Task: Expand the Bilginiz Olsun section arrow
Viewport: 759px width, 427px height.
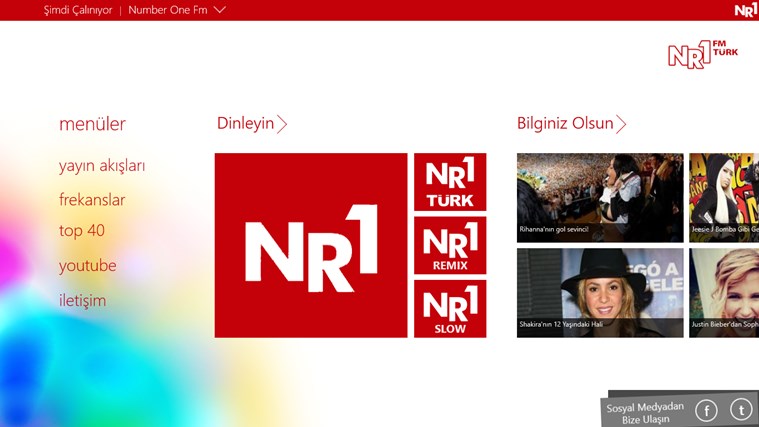Action: (621, 124)
